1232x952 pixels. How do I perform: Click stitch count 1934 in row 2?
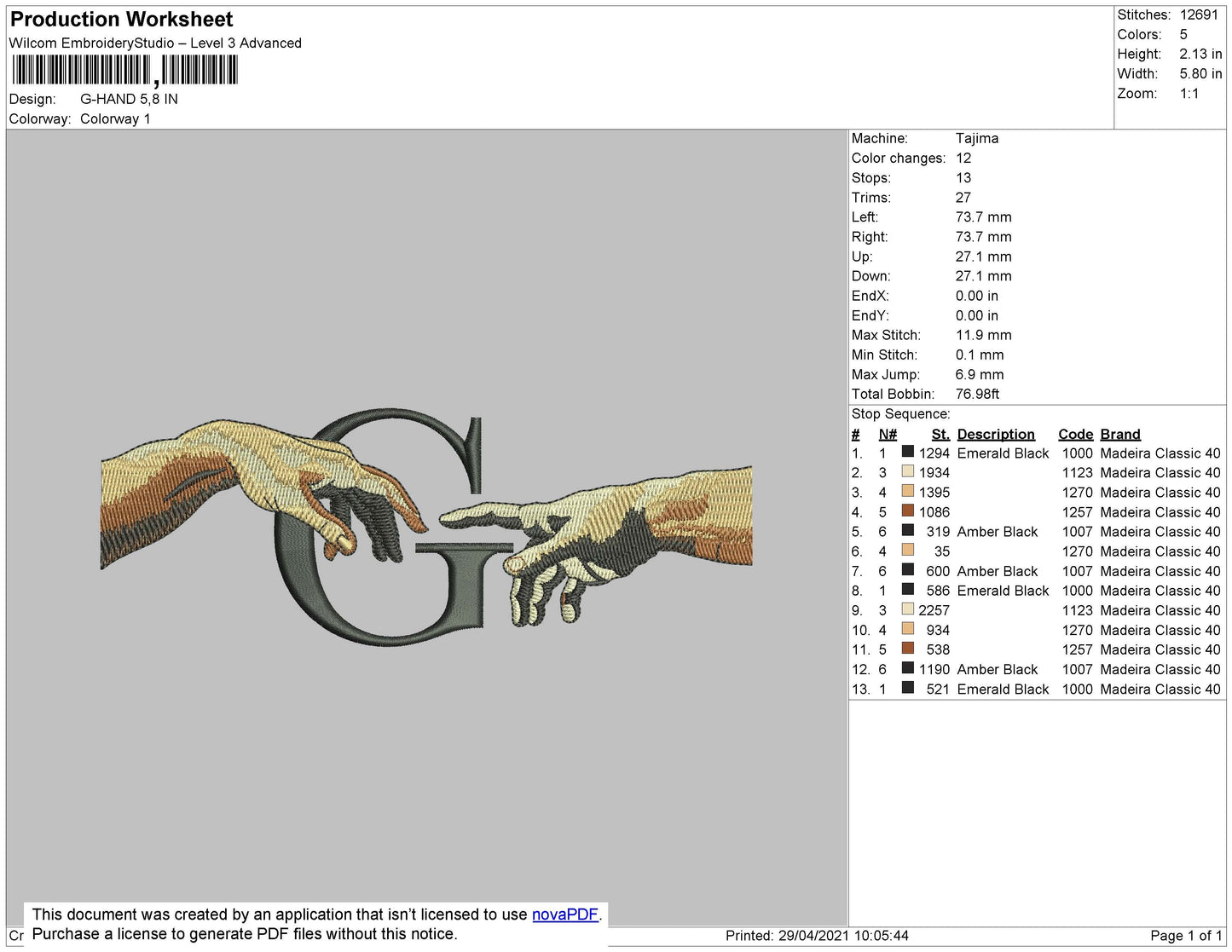pyautogui.click(x=934, y=473)
